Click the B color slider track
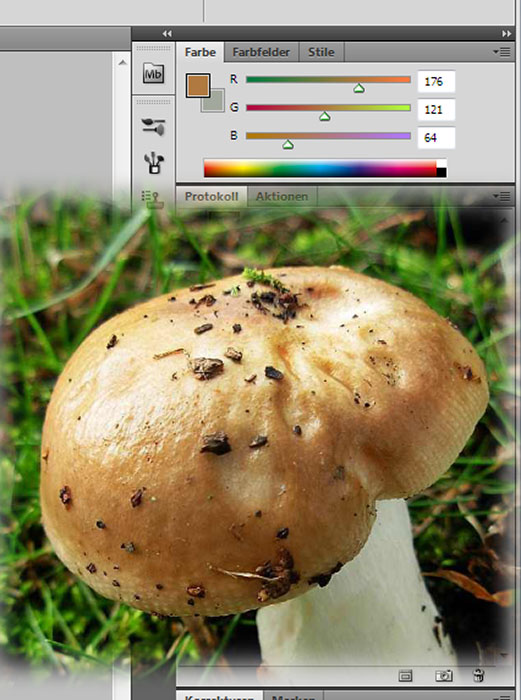 328,136
